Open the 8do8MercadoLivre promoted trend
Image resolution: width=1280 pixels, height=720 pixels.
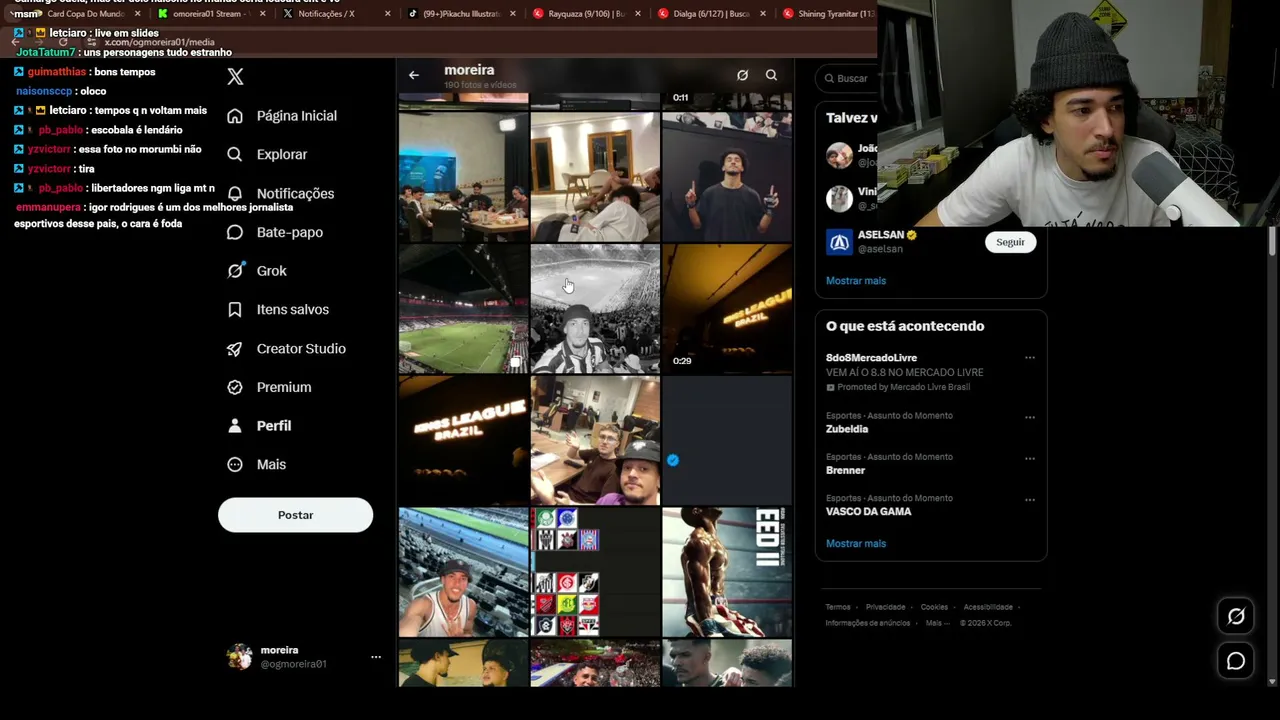click(x=871, y=358)
